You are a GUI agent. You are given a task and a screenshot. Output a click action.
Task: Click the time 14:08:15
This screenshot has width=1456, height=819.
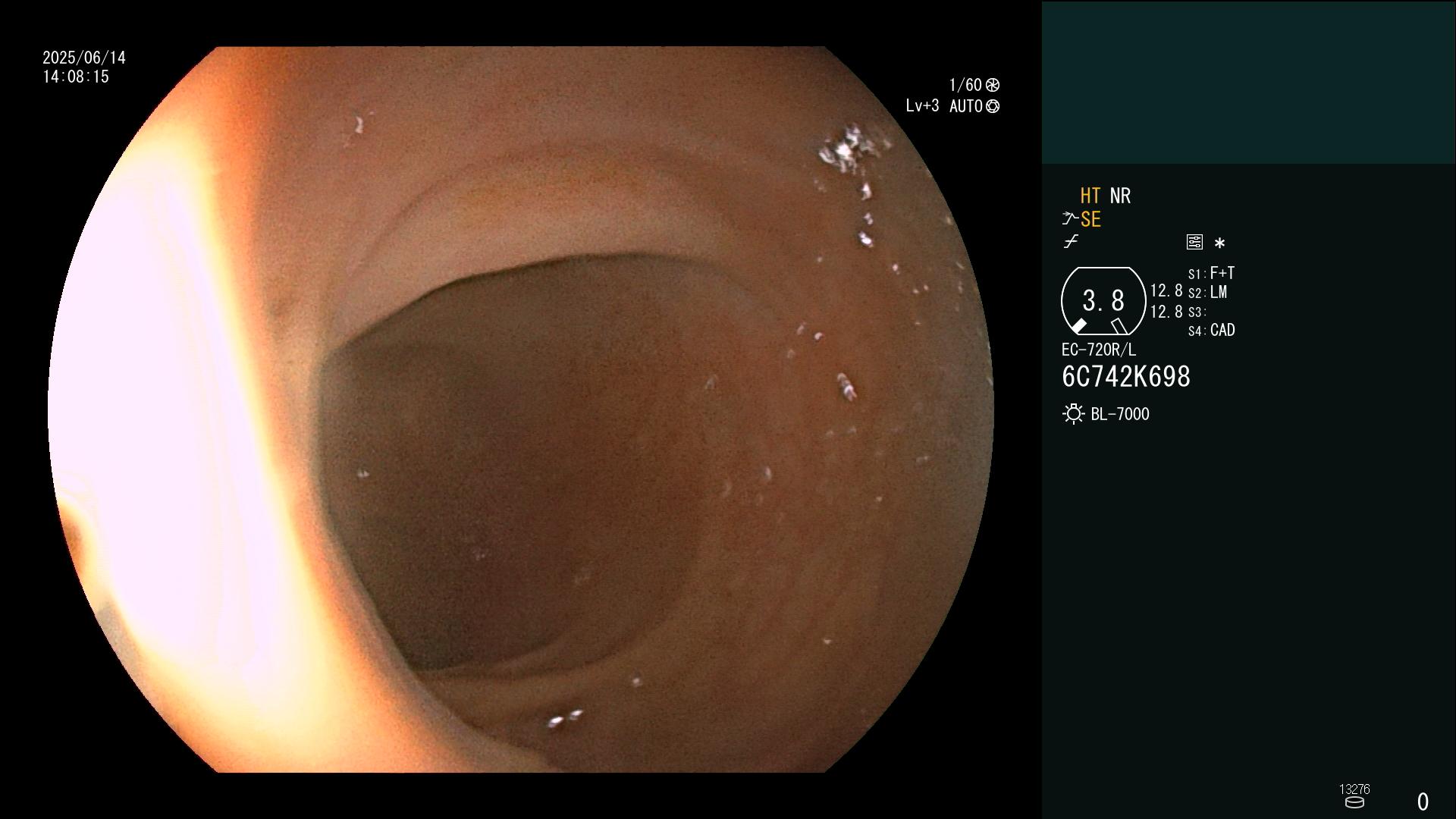pyautogui.click(x=76, y=77)
